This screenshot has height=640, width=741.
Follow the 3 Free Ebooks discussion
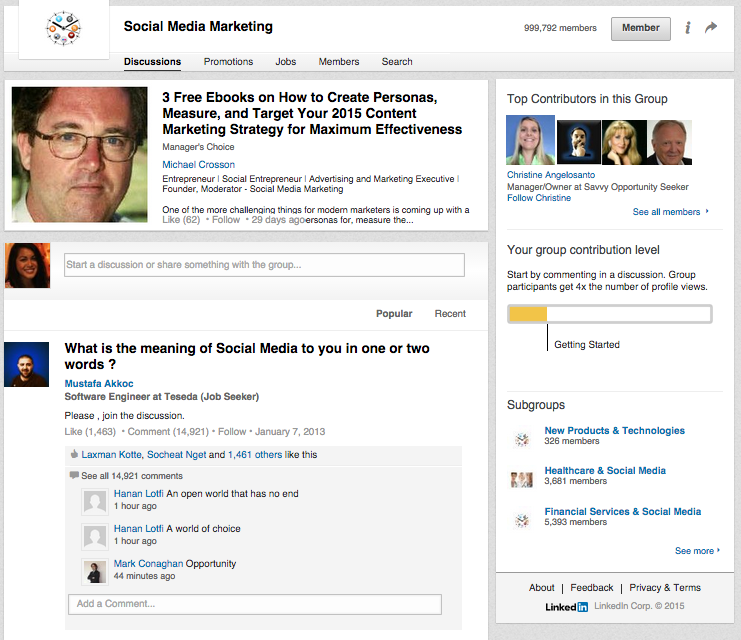226,220
